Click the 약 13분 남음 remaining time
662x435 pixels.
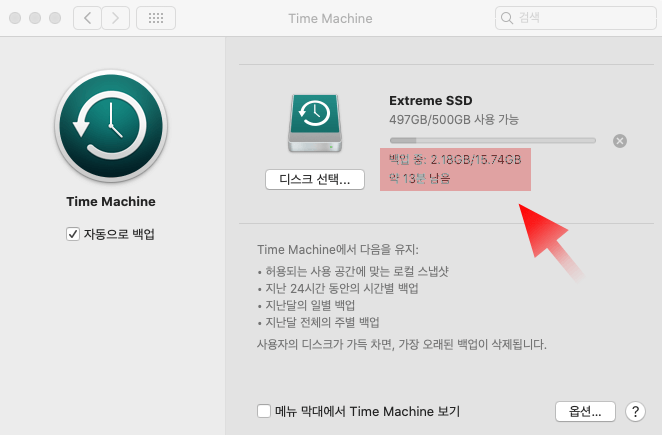click(x=420, y=178)
